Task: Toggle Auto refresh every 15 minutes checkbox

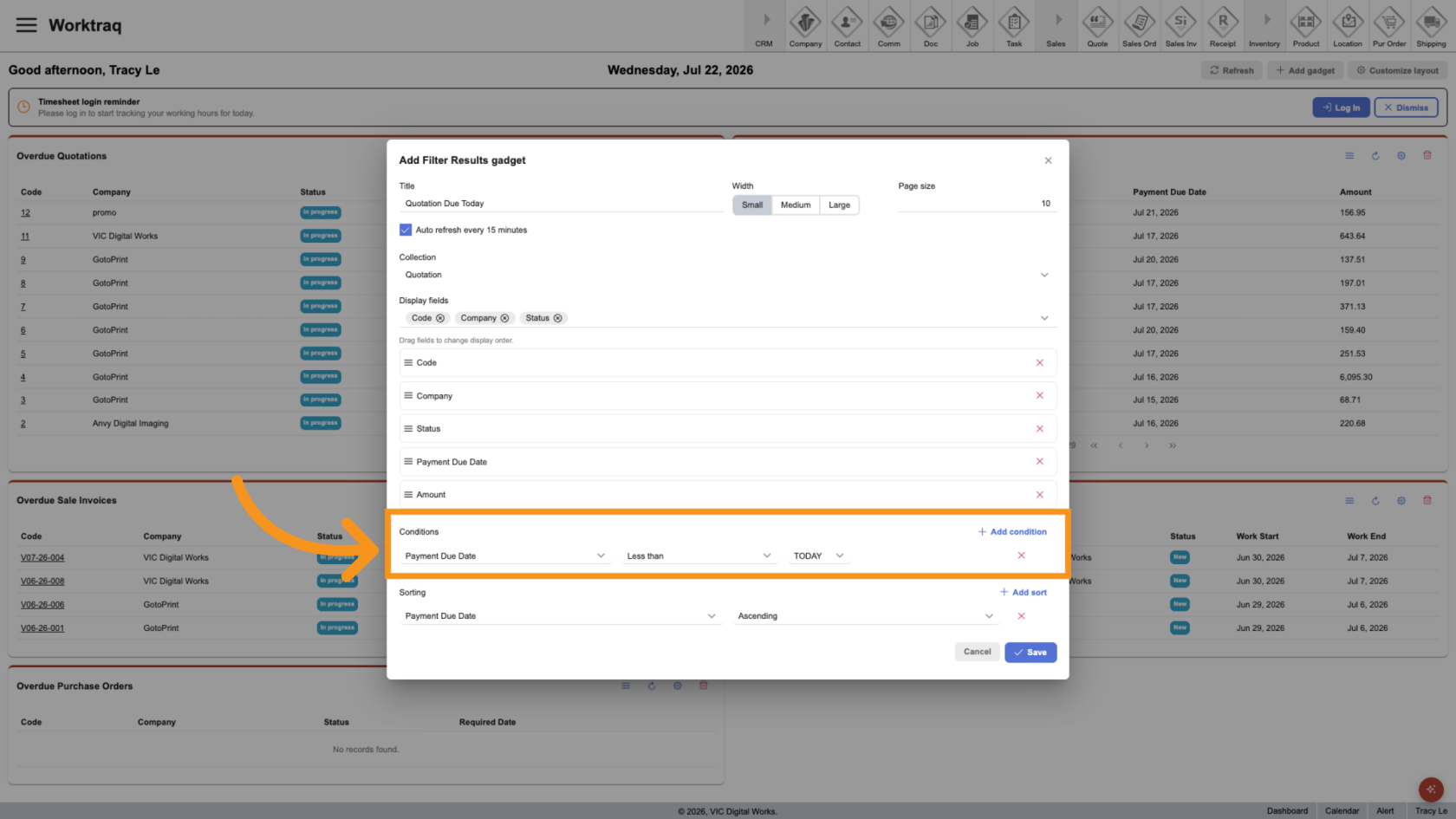Action: point(405,230)
